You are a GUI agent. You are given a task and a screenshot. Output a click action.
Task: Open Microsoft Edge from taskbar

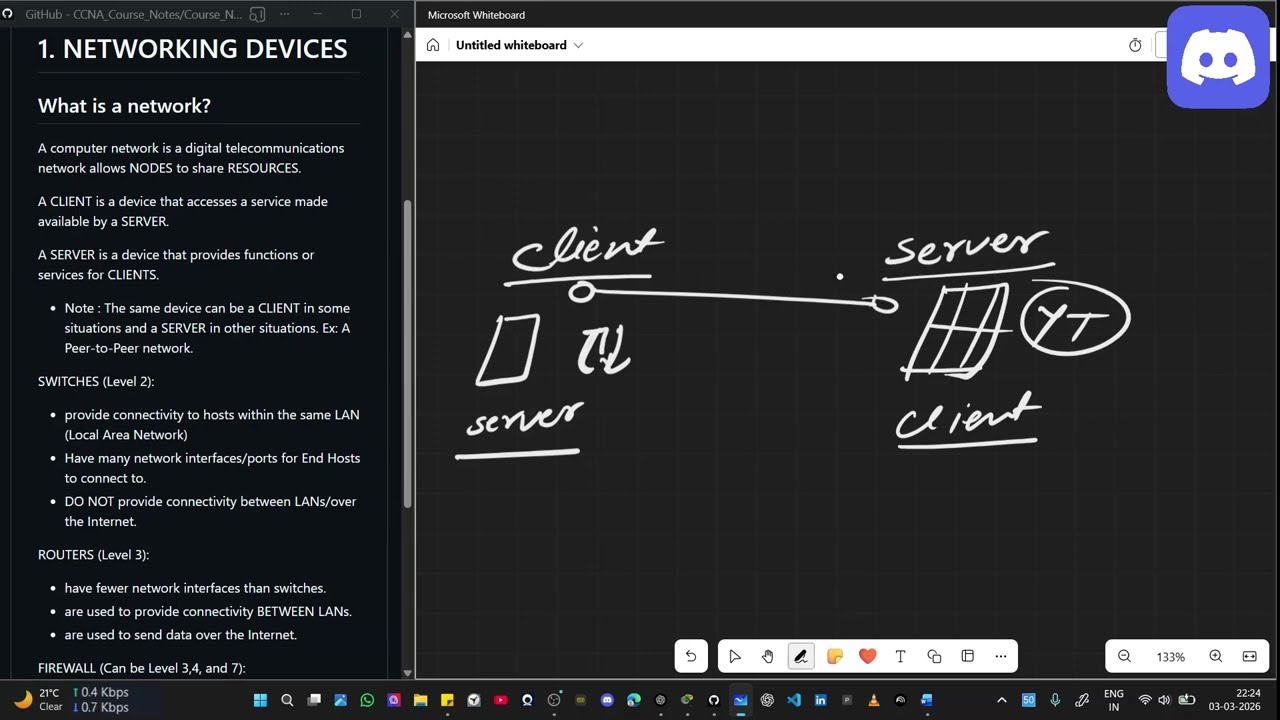point(634,700)
